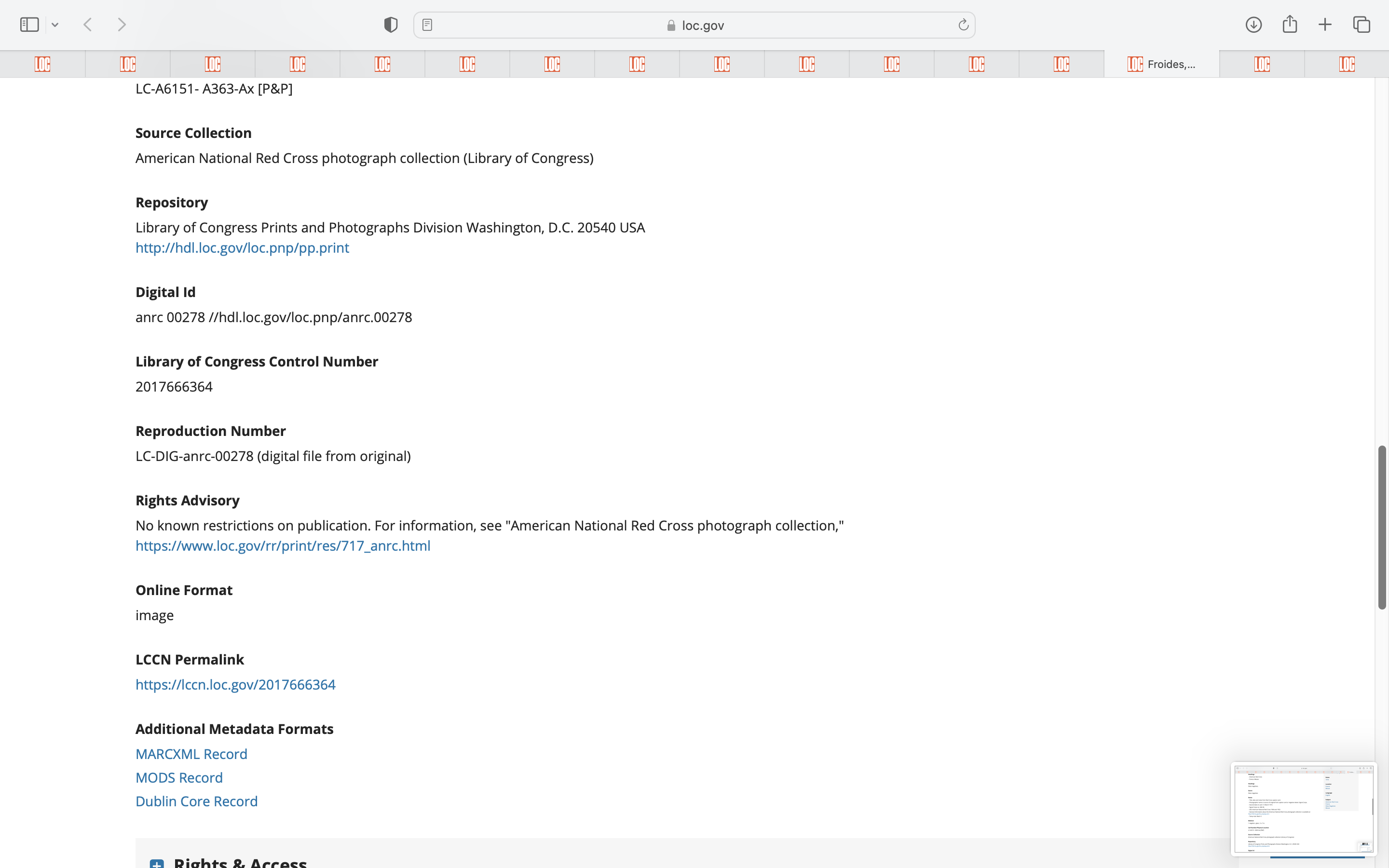
Task: Open the sidebar options dropdown chevron
Action: [55, 25]
